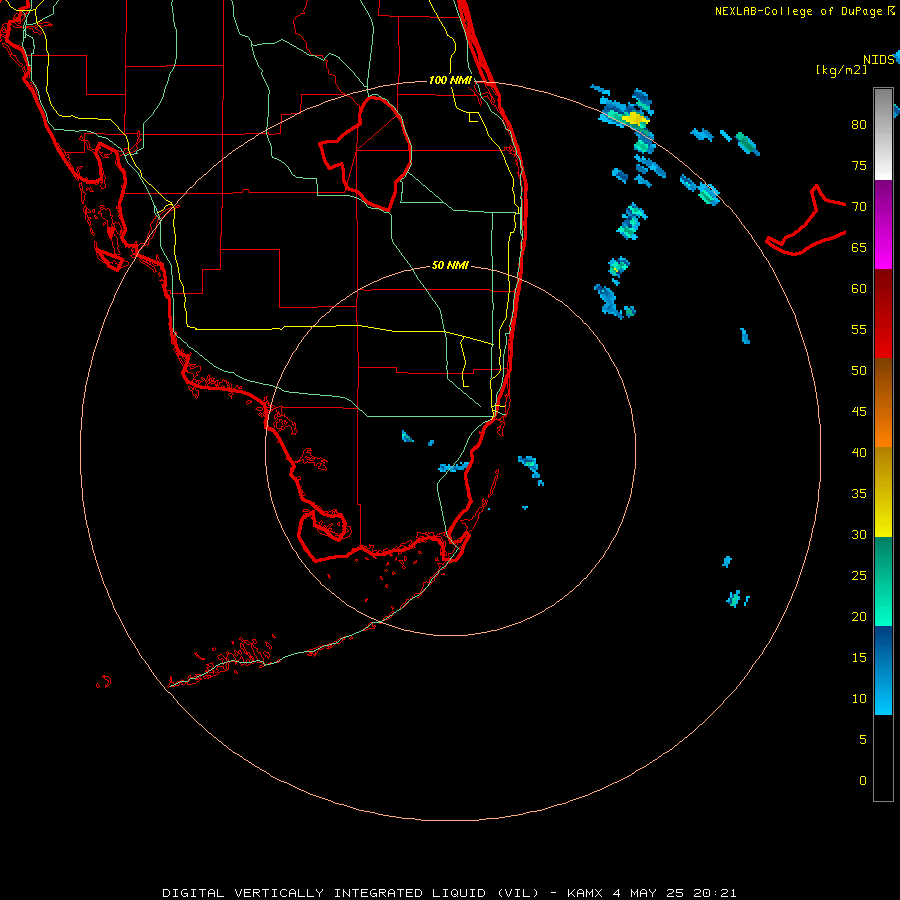Click the 5 scale value
Screen dimensions: 900x900
[863, 739]
